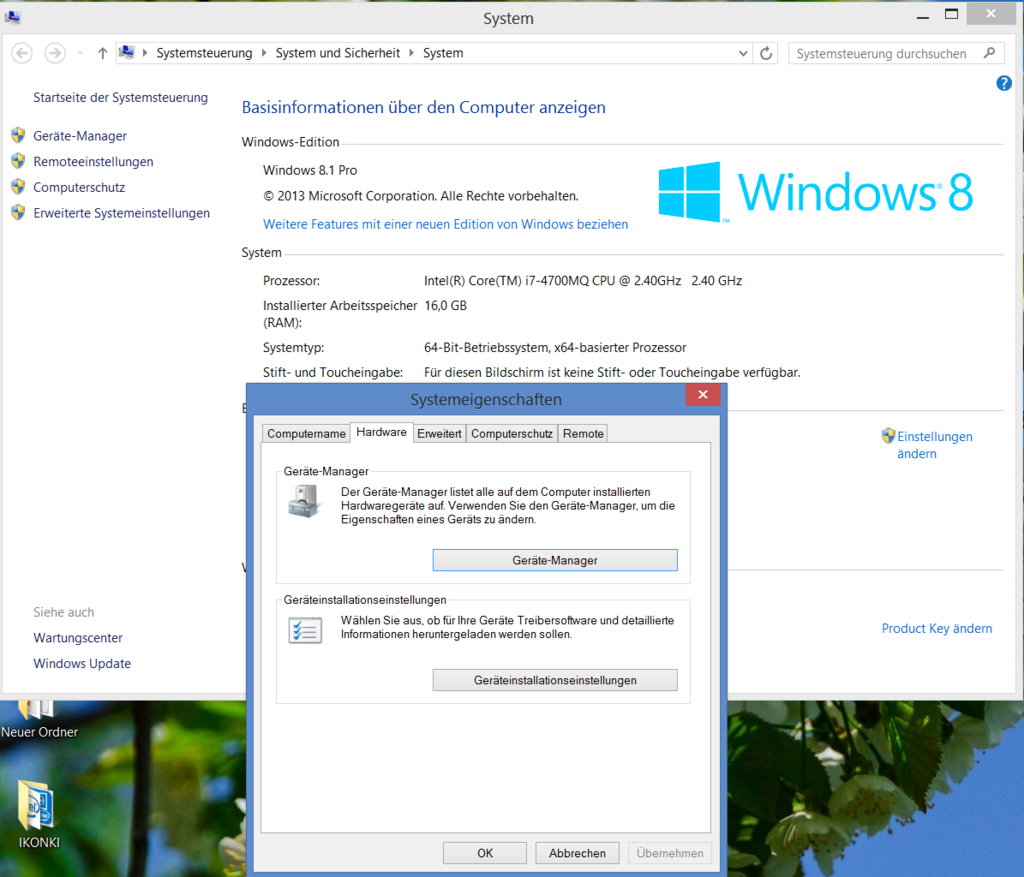Click the Back arrow in System window
This screenshot has height=877, width=1024.
coord(22,53)
